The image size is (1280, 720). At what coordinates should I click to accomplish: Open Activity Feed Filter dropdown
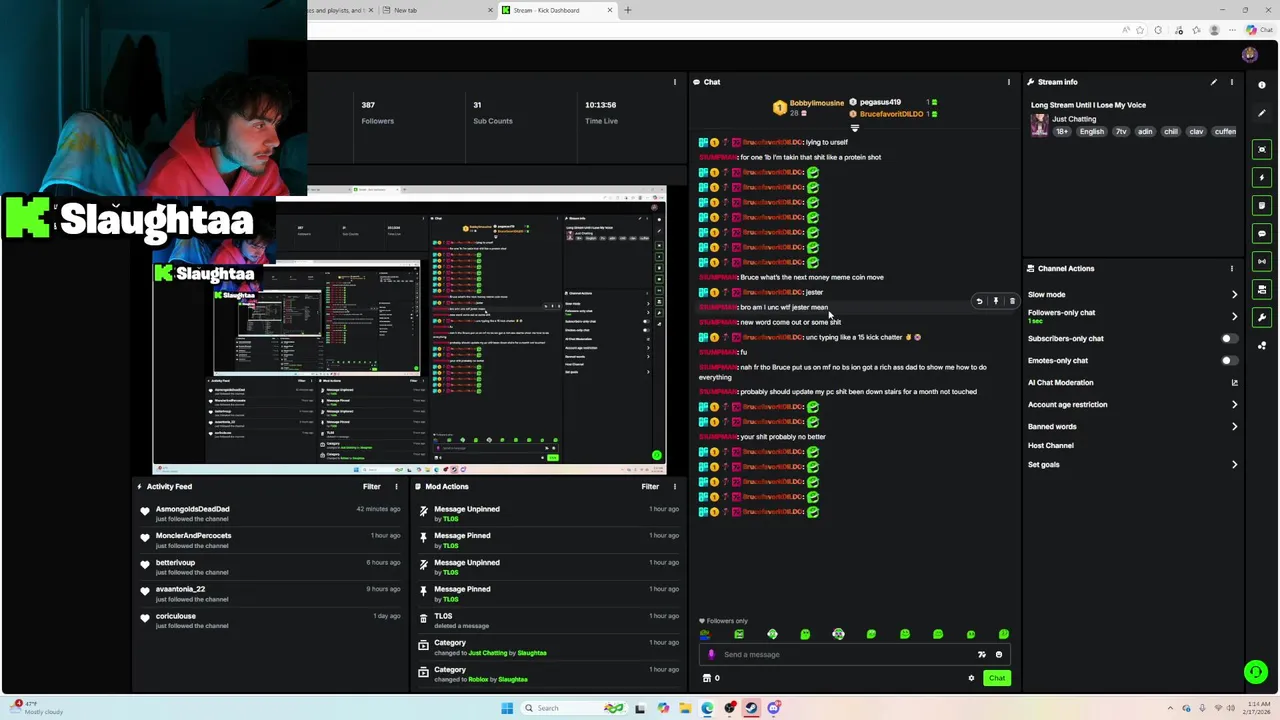371,487
